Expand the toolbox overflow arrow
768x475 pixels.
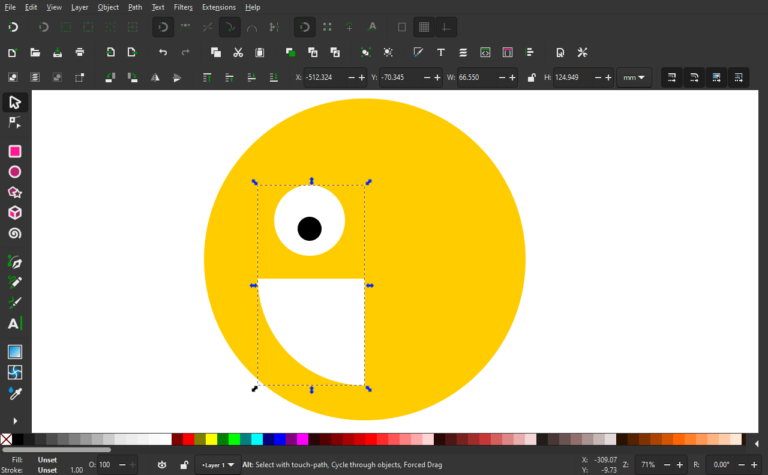[15, 421]
